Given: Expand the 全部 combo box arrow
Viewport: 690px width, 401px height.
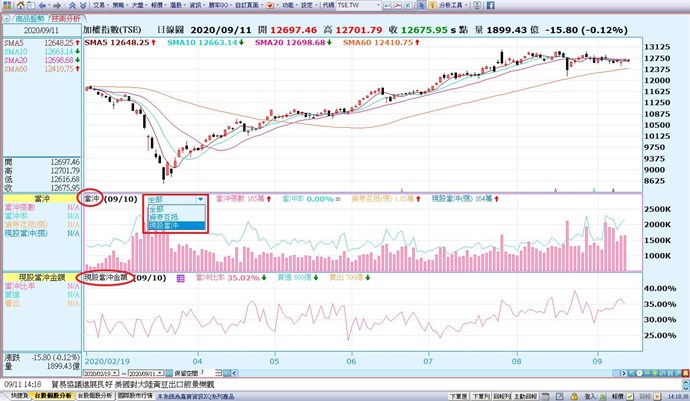Looking at the screenshot, I should [x=202, y=199].
